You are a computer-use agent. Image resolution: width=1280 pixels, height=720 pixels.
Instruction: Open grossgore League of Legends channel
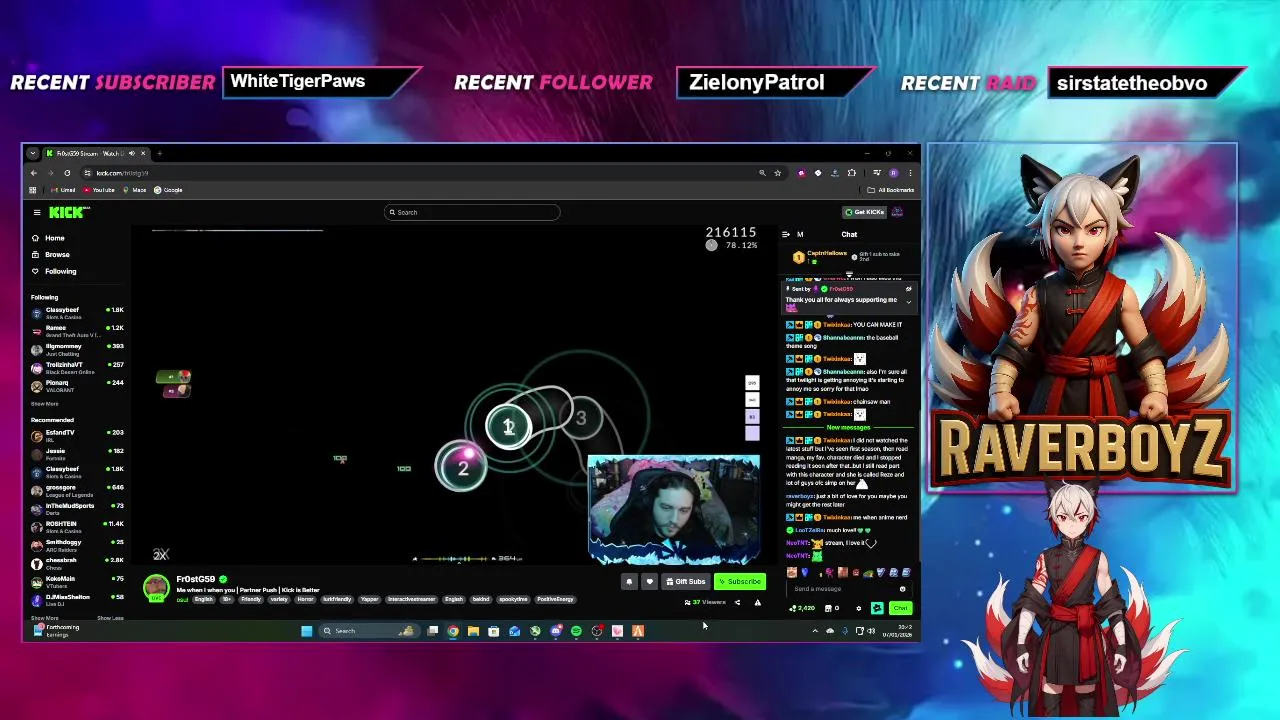[77, 490]
